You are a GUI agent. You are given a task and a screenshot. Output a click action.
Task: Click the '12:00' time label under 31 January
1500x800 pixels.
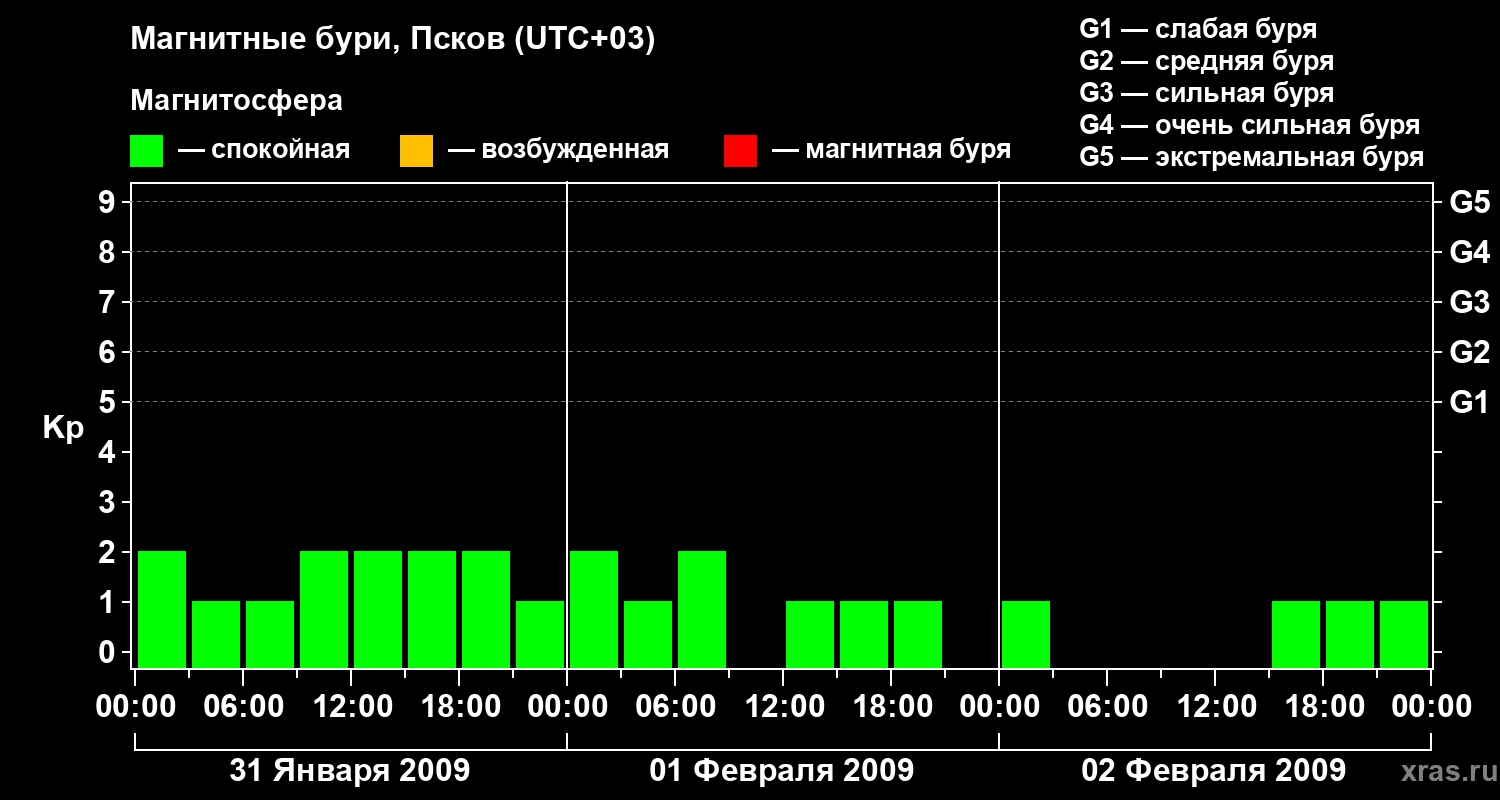(x=351, y=707)
